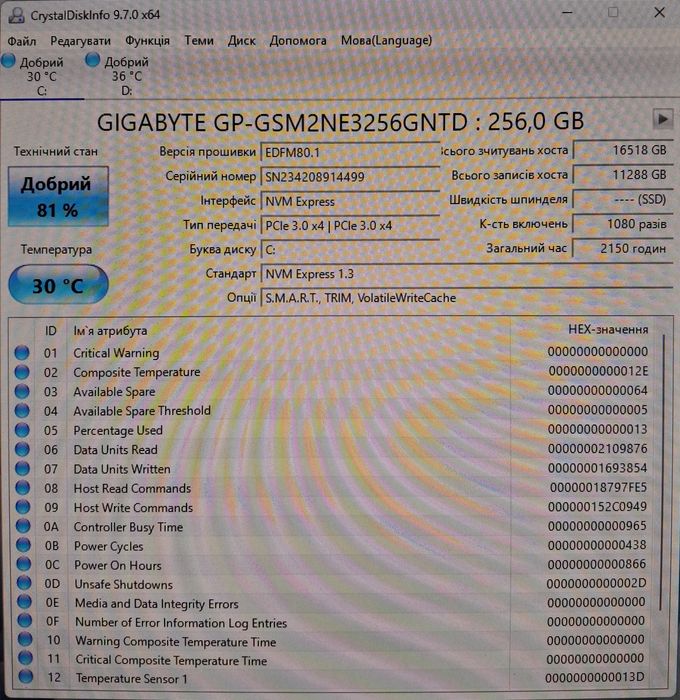Click the Ім'я атрибута column header
Image resolution: width=680 pixels, height=700 pixels.
tap(111, 331)
